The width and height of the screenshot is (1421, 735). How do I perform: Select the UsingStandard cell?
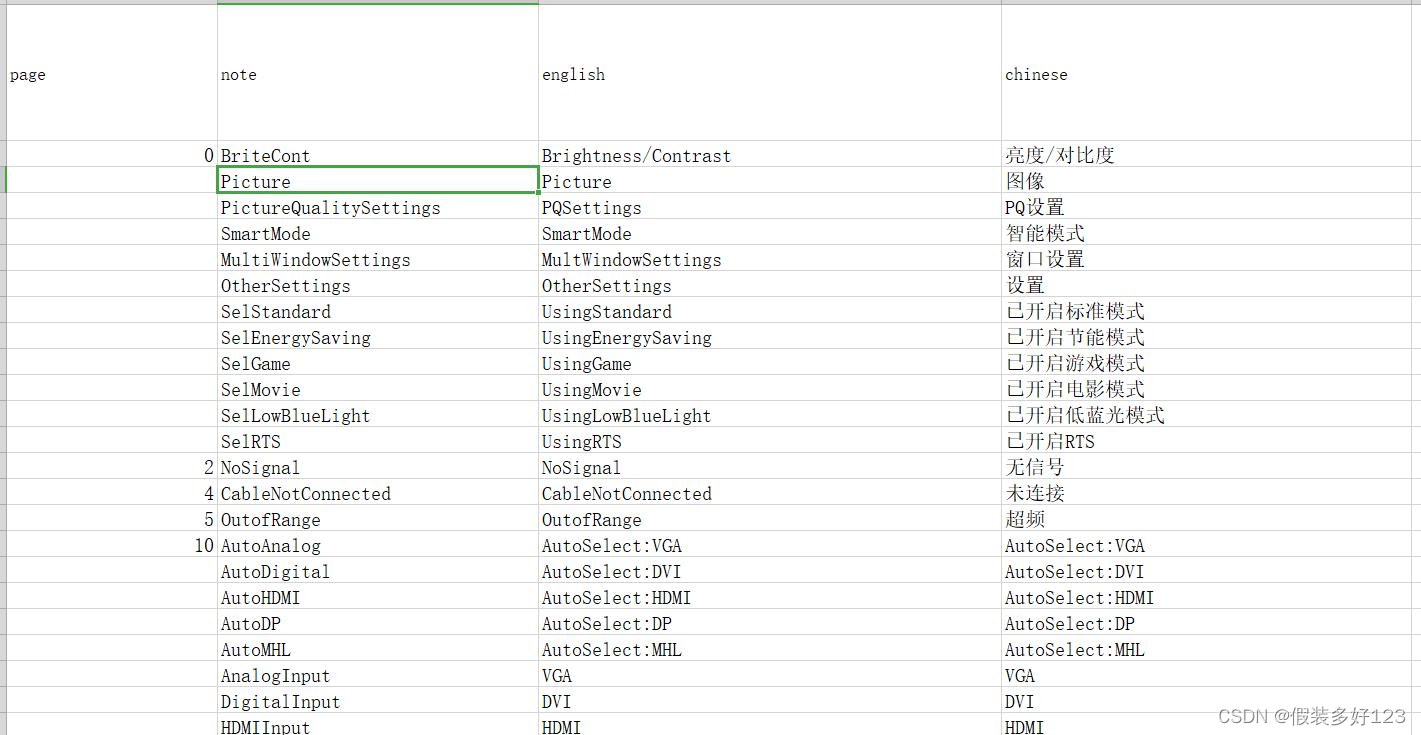click(770, 311)
